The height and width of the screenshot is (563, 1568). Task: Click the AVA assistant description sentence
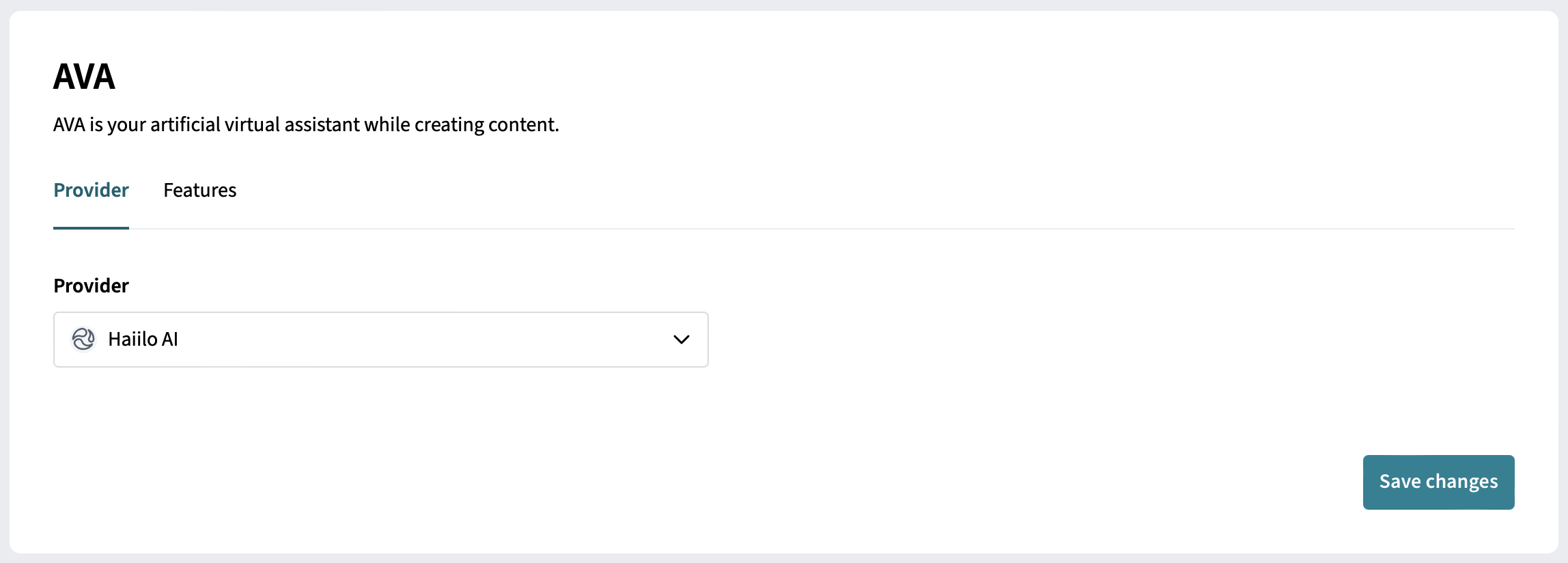pyautogui.click(x=306, y=124)
